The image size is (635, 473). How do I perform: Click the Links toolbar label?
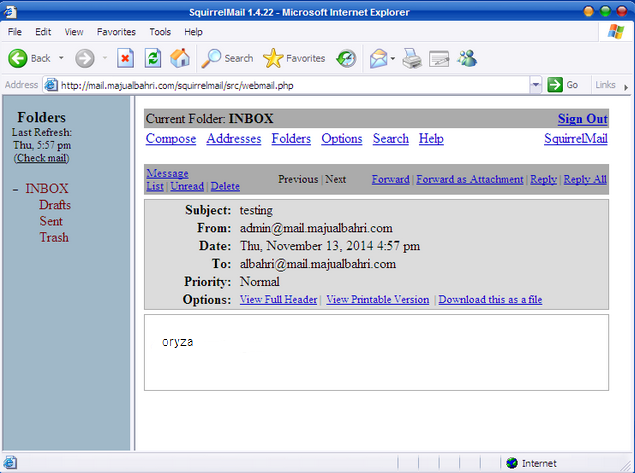point(605,85)
